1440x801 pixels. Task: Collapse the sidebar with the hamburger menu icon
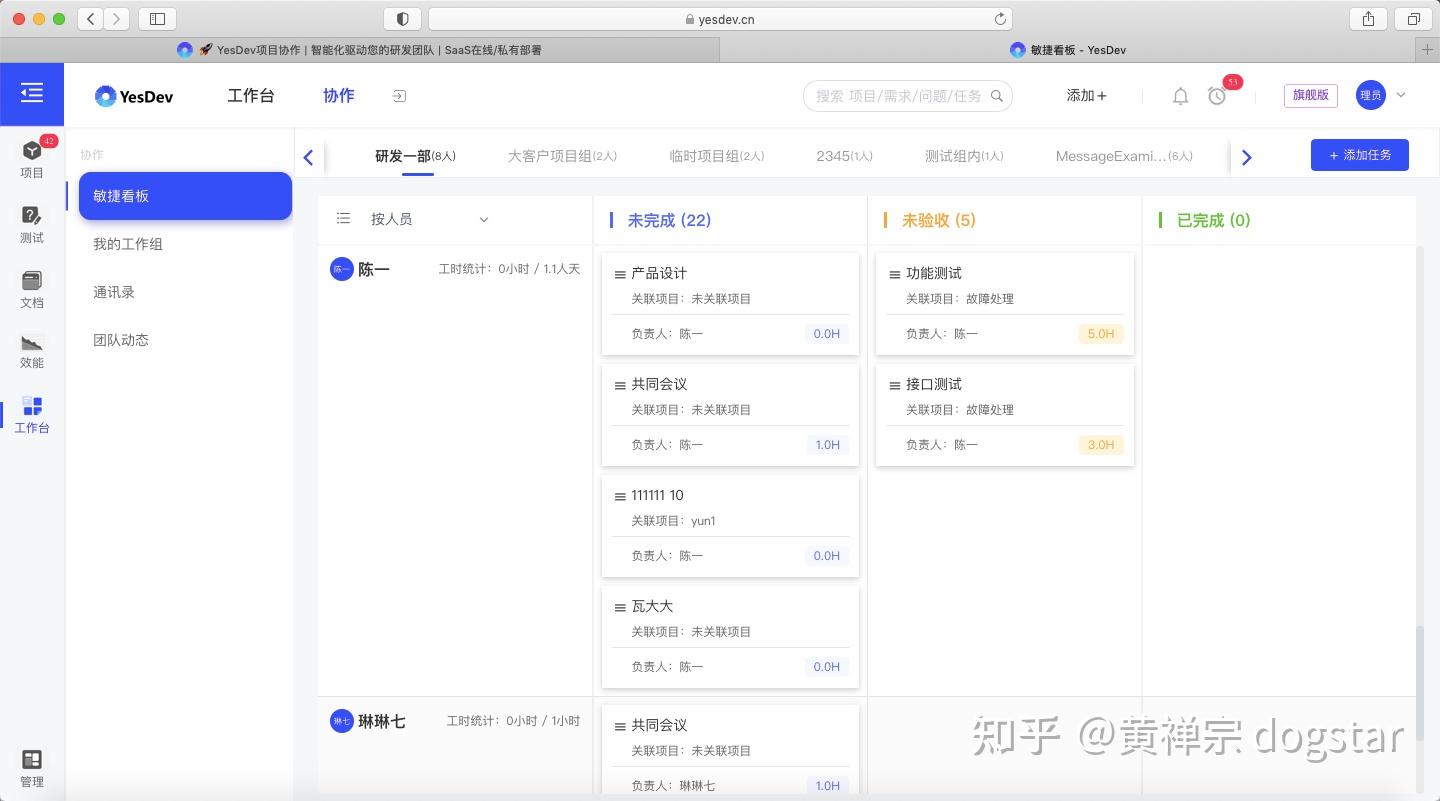tap(32, 94)
